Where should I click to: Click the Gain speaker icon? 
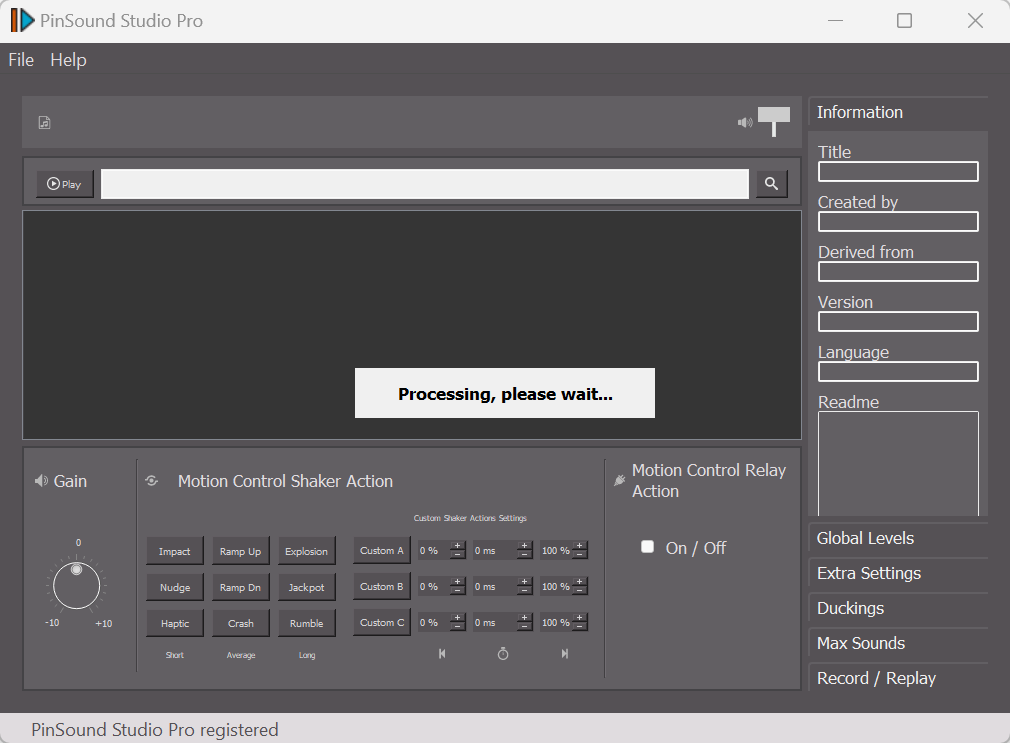pos(41,481)
